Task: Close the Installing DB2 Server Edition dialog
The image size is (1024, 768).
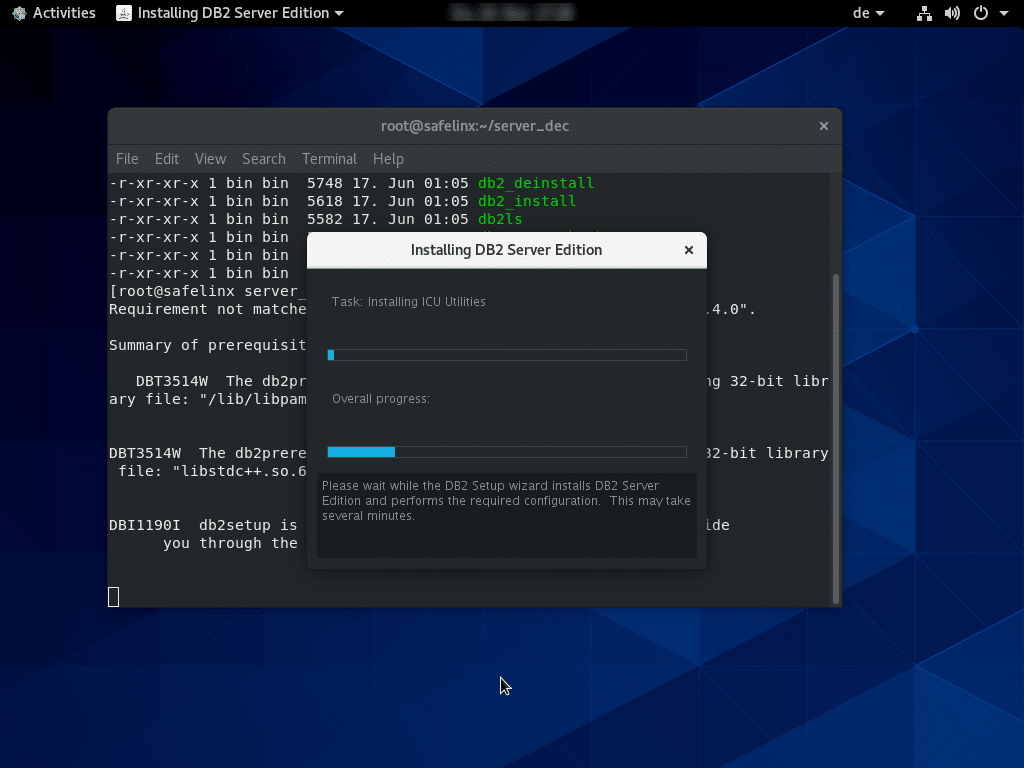Action: tap(688, 250)
